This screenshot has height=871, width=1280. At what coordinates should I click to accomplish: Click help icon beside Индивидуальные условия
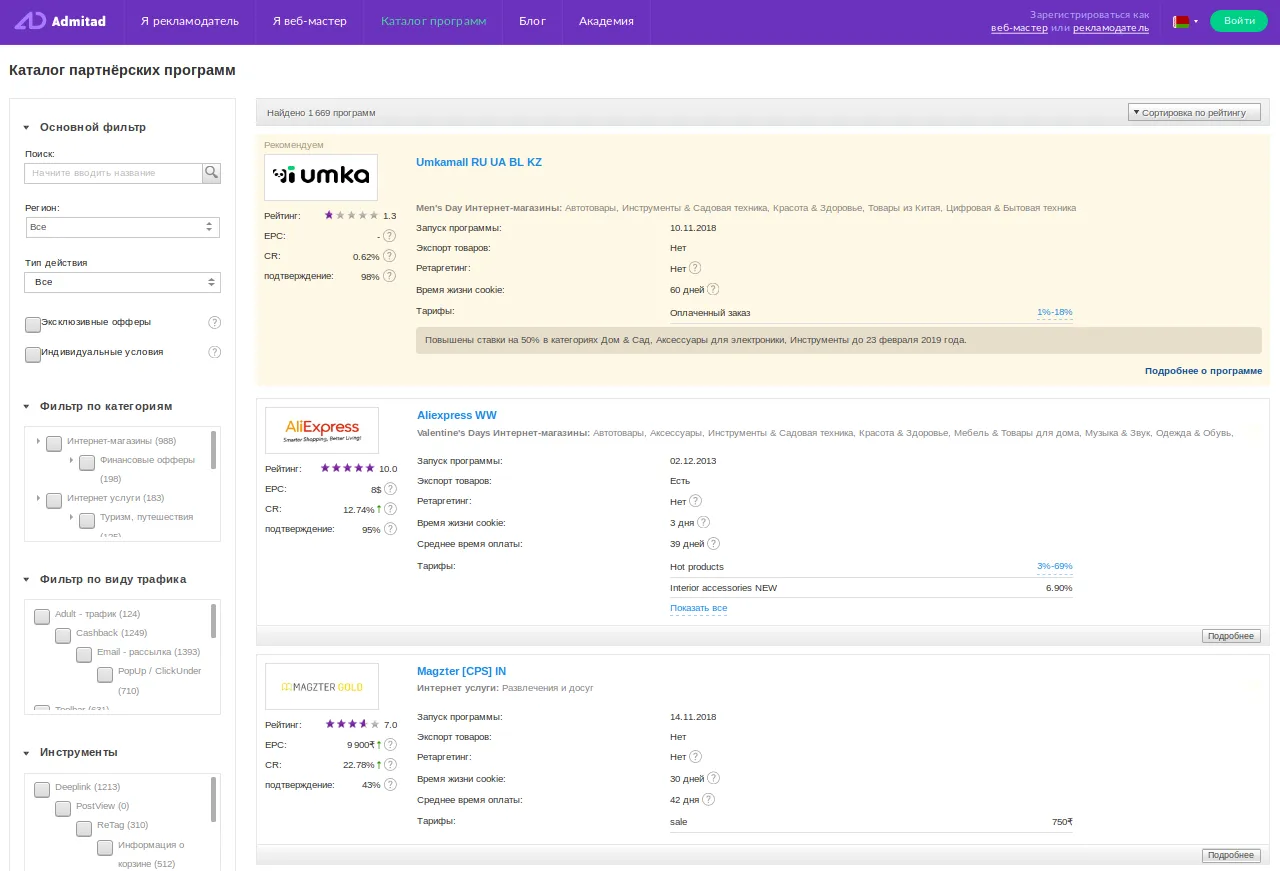[x=214, y=352]
